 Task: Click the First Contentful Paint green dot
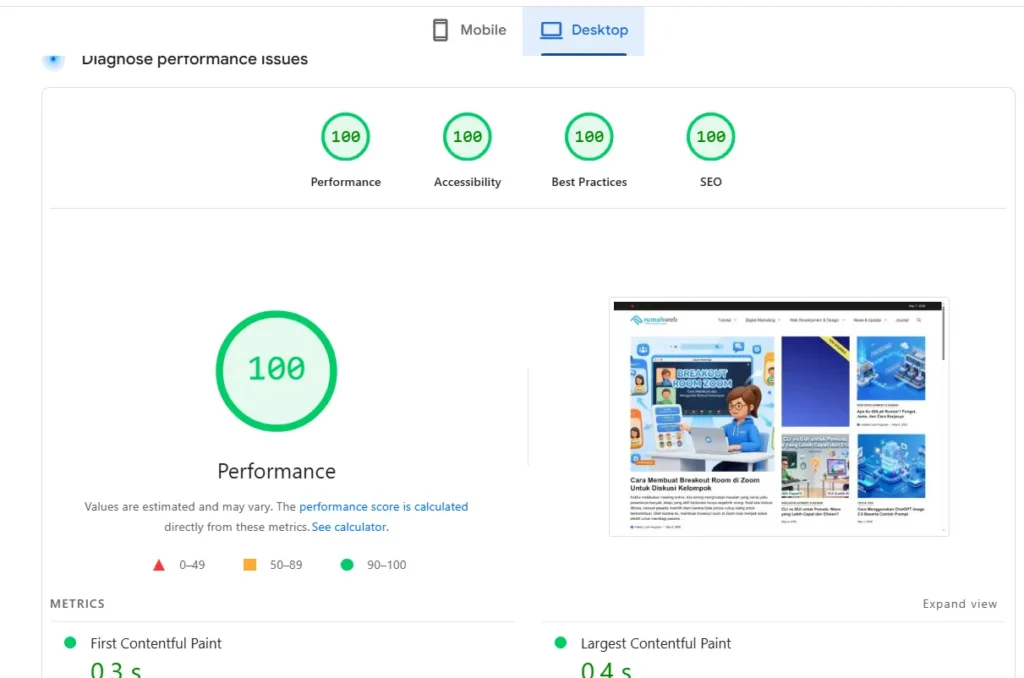(70, 643)
